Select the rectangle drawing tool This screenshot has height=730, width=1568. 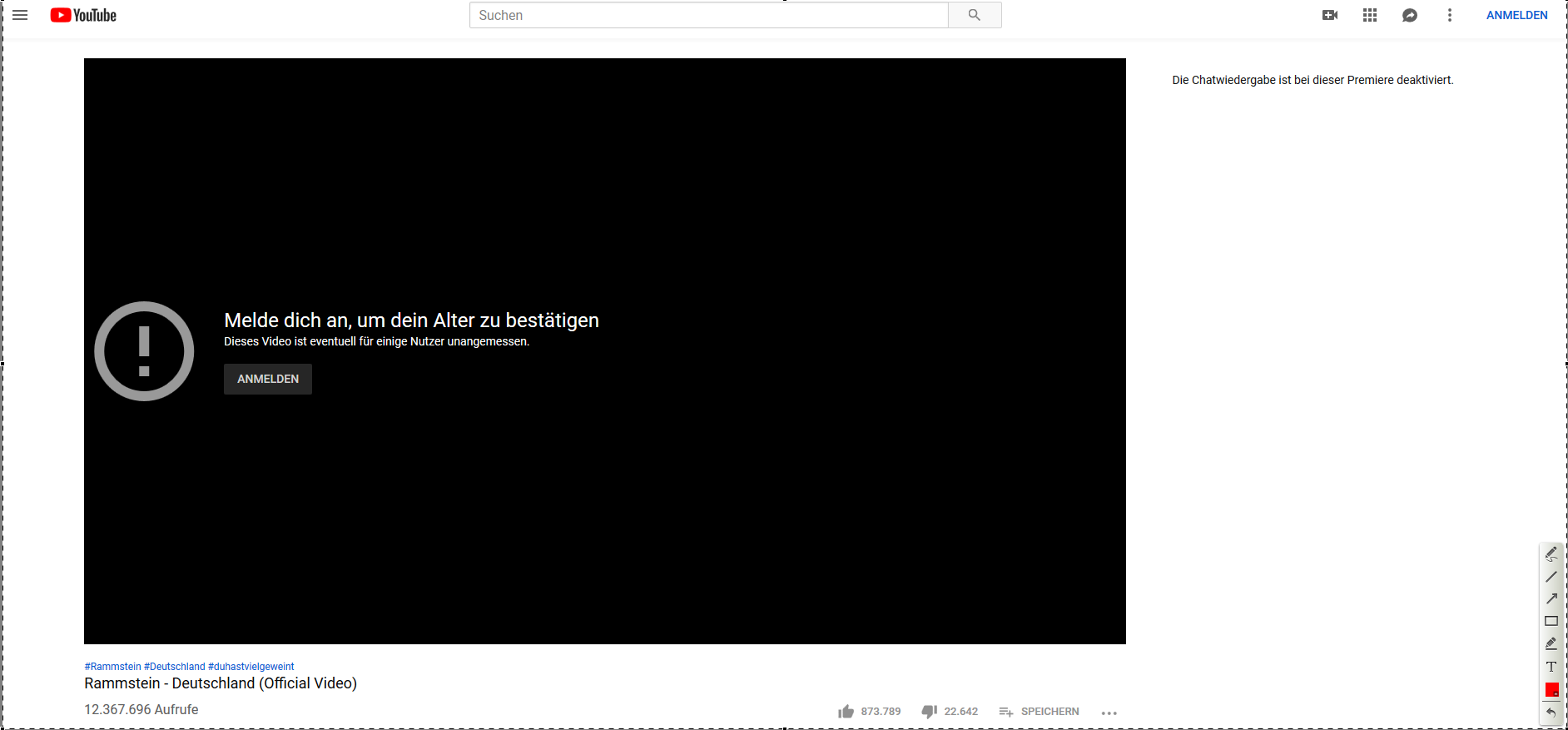point(1551,621)
